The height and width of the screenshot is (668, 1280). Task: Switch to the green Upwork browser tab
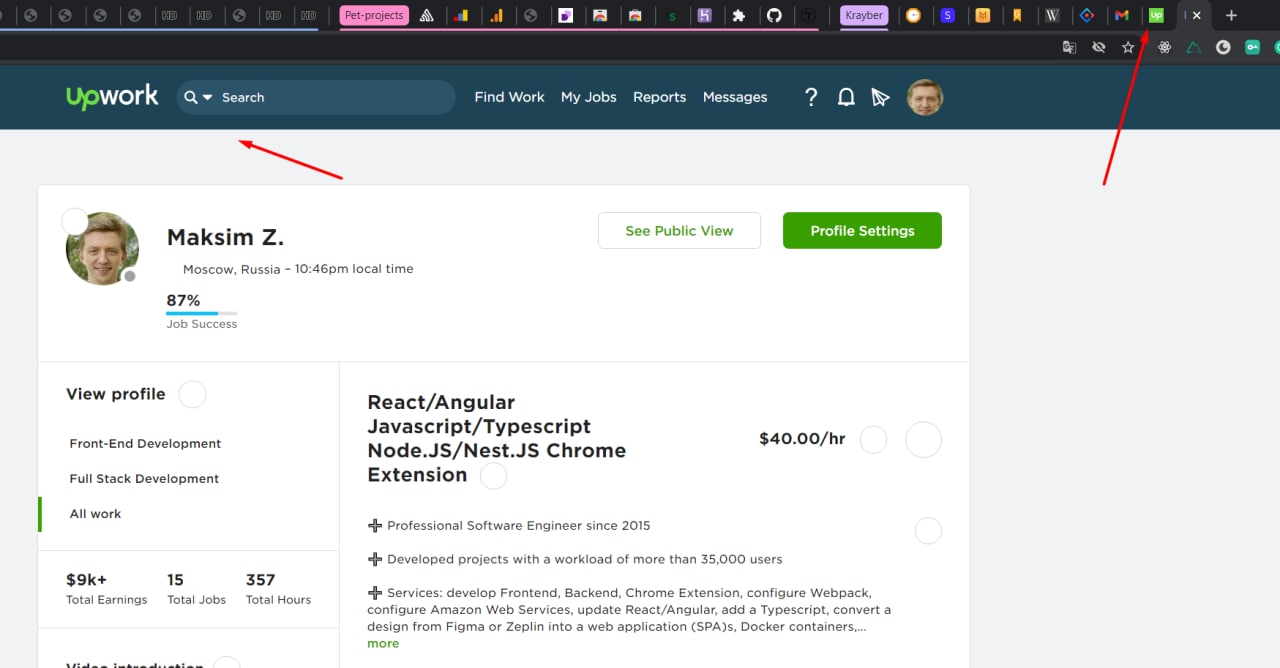coord(1157,16)
